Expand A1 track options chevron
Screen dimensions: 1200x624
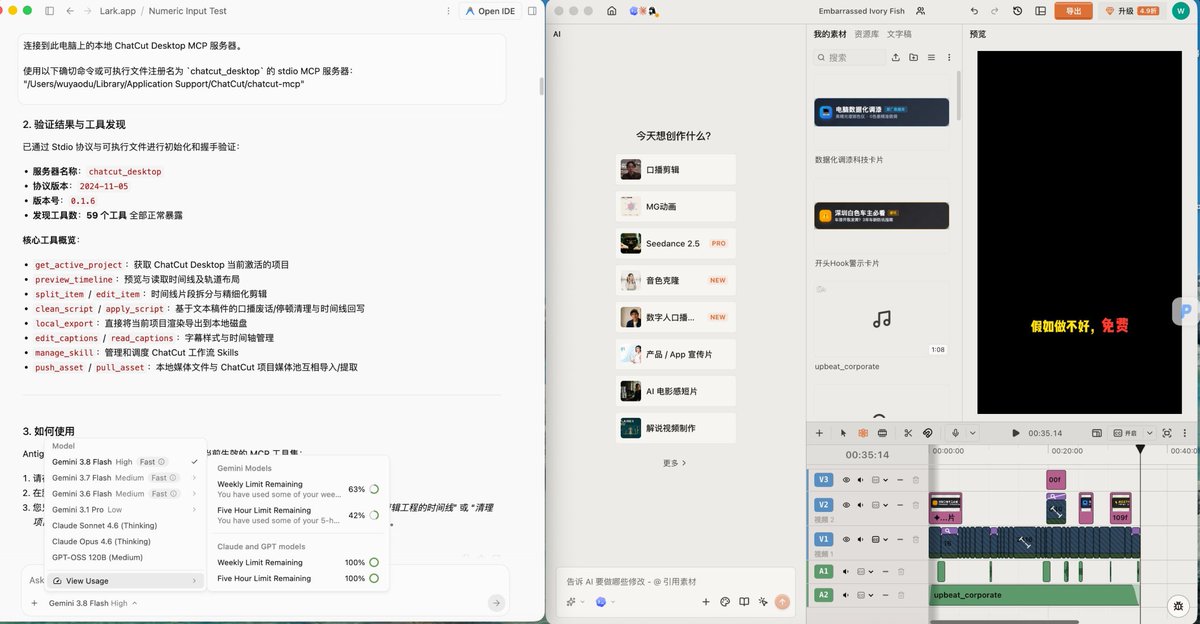pos(871,571)
